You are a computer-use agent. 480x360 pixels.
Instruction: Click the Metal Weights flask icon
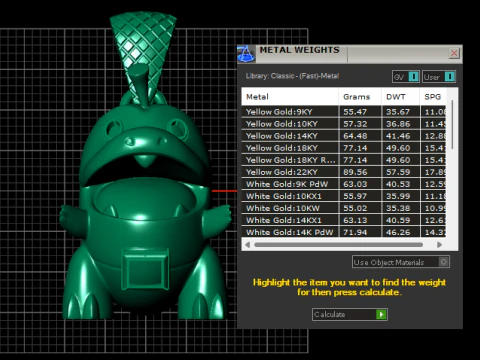246,54
